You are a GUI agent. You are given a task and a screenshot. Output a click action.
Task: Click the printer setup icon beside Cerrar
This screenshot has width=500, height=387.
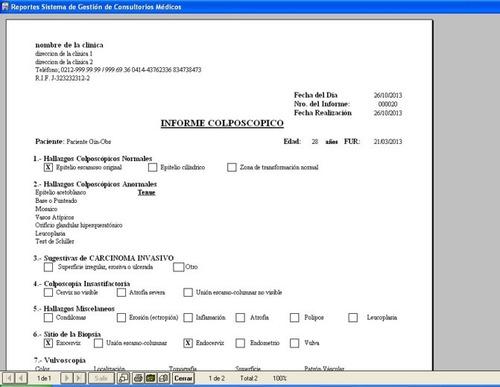(163, 378)
